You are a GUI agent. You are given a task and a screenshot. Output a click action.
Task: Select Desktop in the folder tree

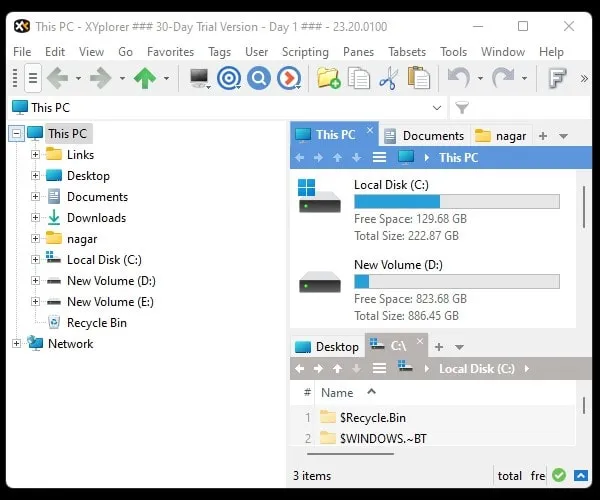pyautogui.click(x=88, y=176)
